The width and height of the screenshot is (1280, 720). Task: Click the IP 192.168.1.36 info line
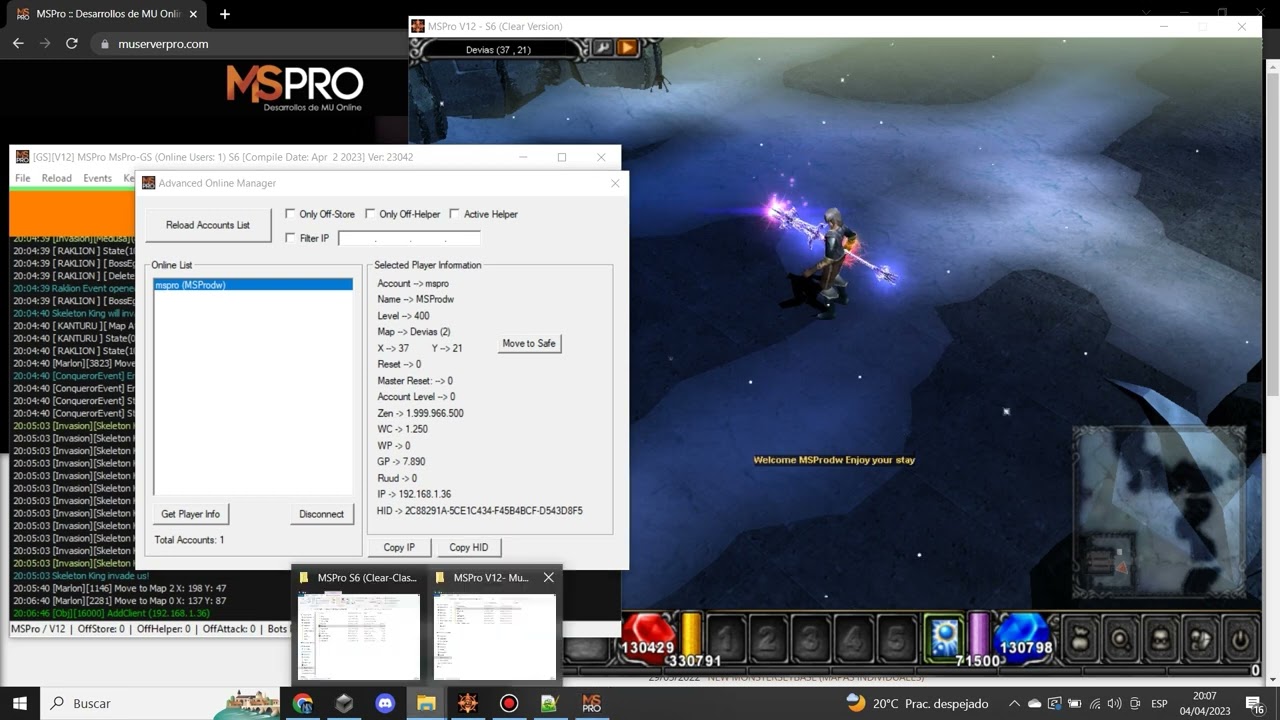[x=414, y=494]
